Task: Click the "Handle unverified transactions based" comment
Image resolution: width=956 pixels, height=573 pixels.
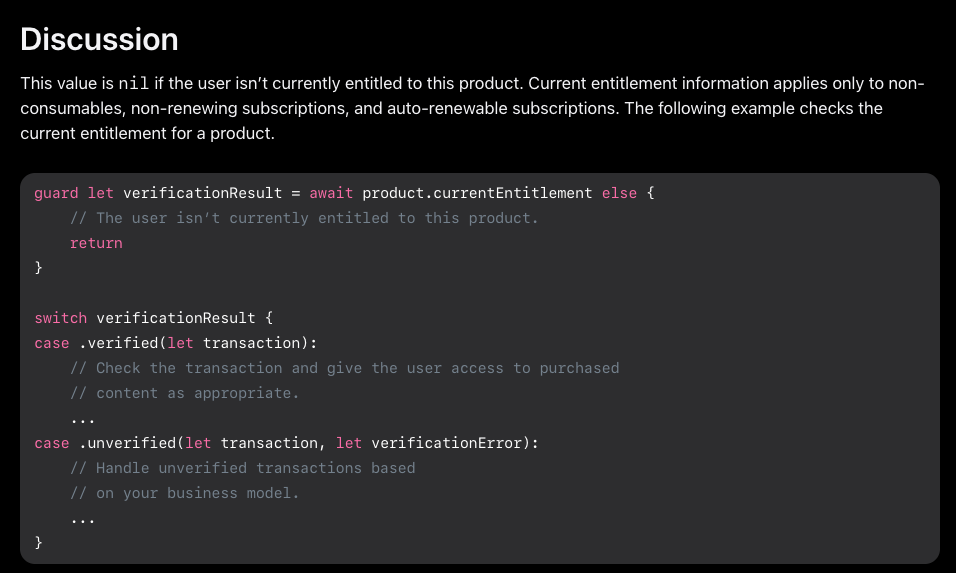Action: tap(242, 468)
